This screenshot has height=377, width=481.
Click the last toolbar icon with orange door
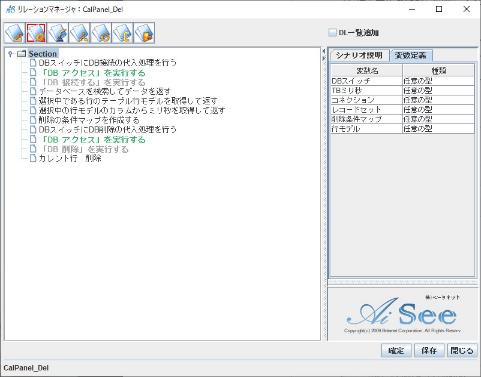(144, 33)
